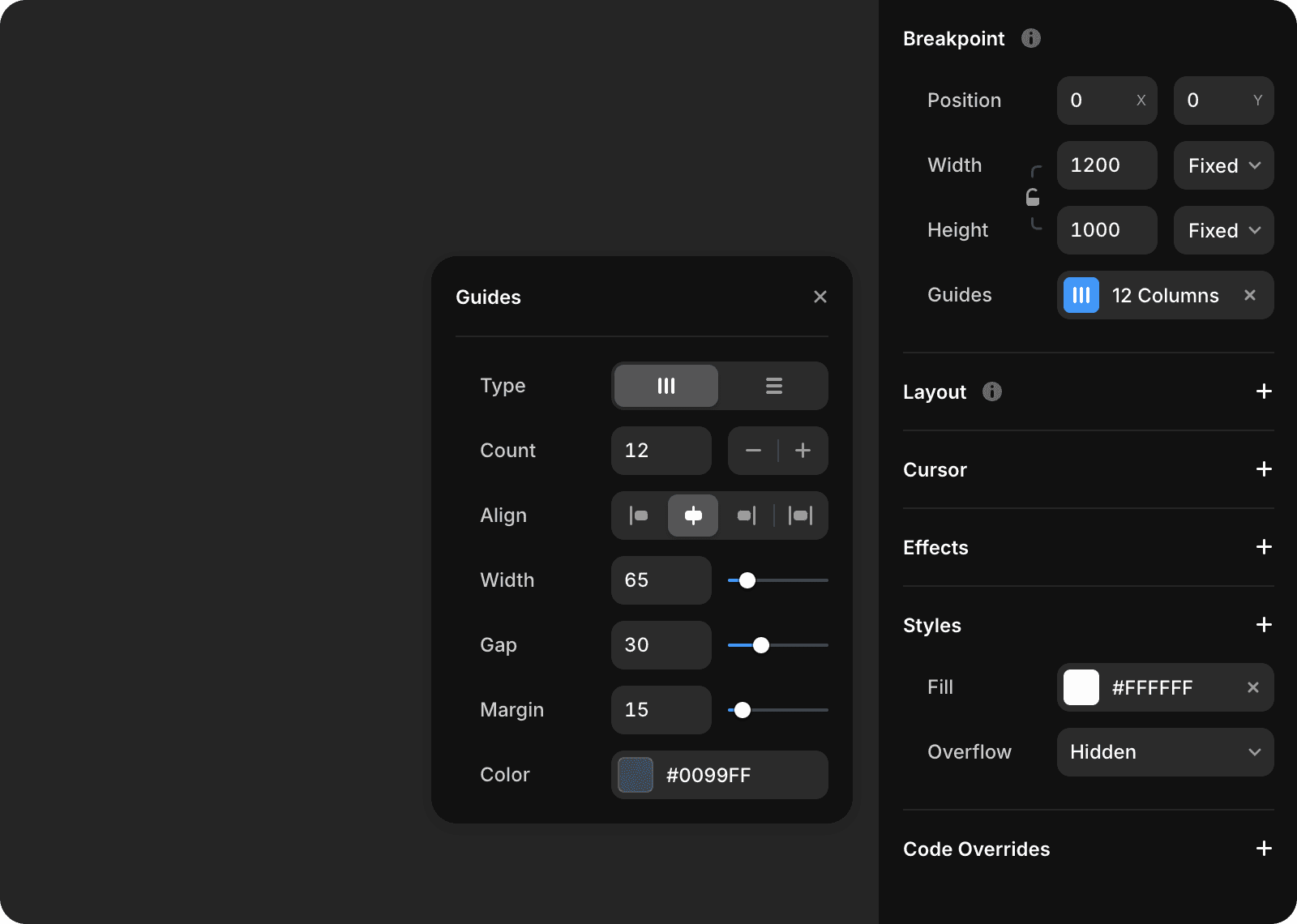
Task: Increase the guide count with plus
Action: (x=803, y=451)
